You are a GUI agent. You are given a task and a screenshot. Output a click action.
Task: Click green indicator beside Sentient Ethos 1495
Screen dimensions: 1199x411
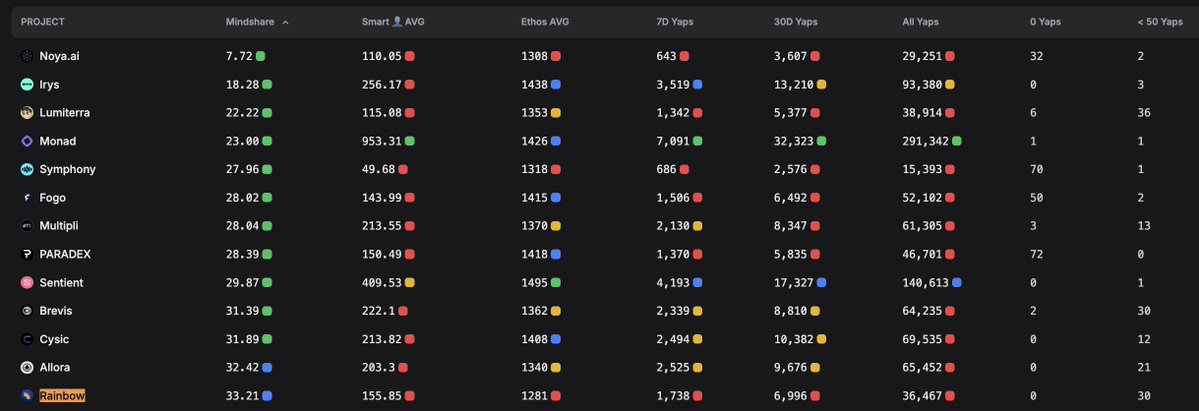(x=556, y=282)
